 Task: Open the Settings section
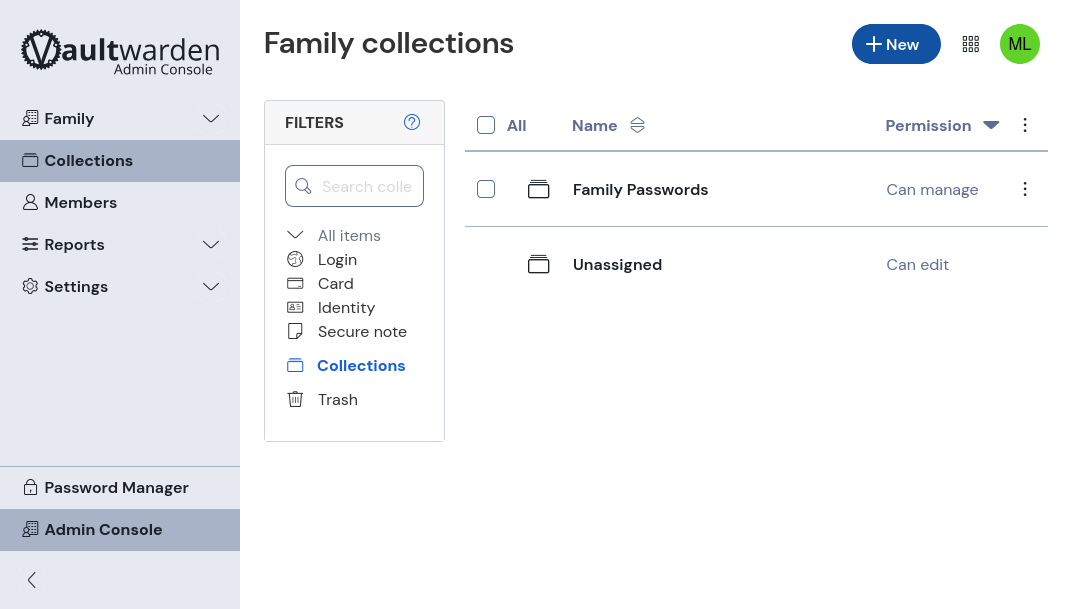pyautogui.click(x=76, y=287)
